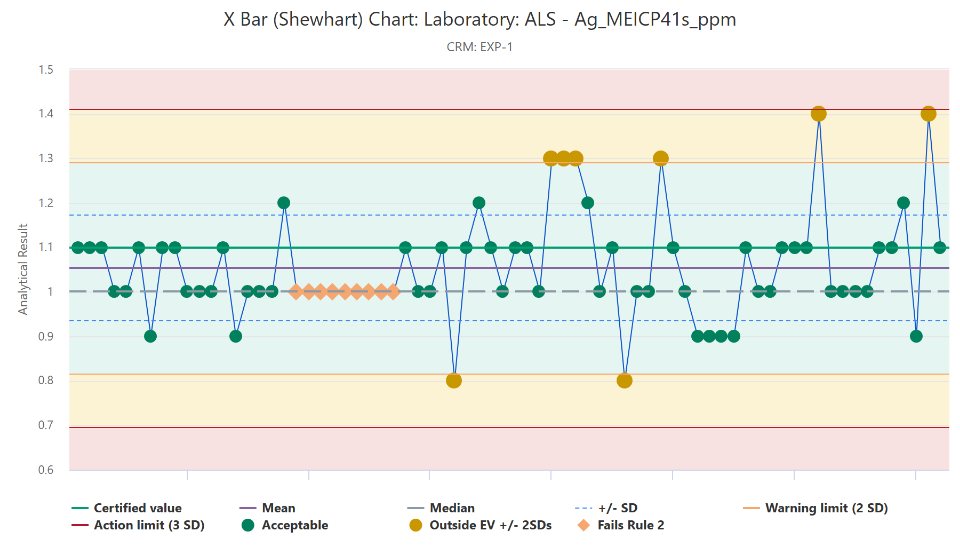Click the 0.9 y-axis label
960x555 pixels.
pos(46,336)
